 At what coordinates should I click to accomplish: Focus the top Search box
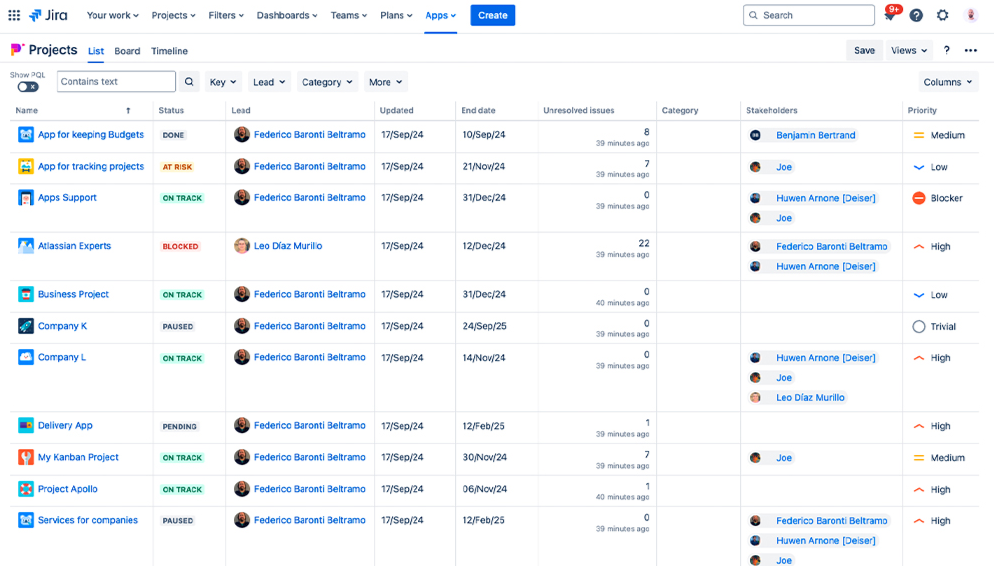(808, 15)
